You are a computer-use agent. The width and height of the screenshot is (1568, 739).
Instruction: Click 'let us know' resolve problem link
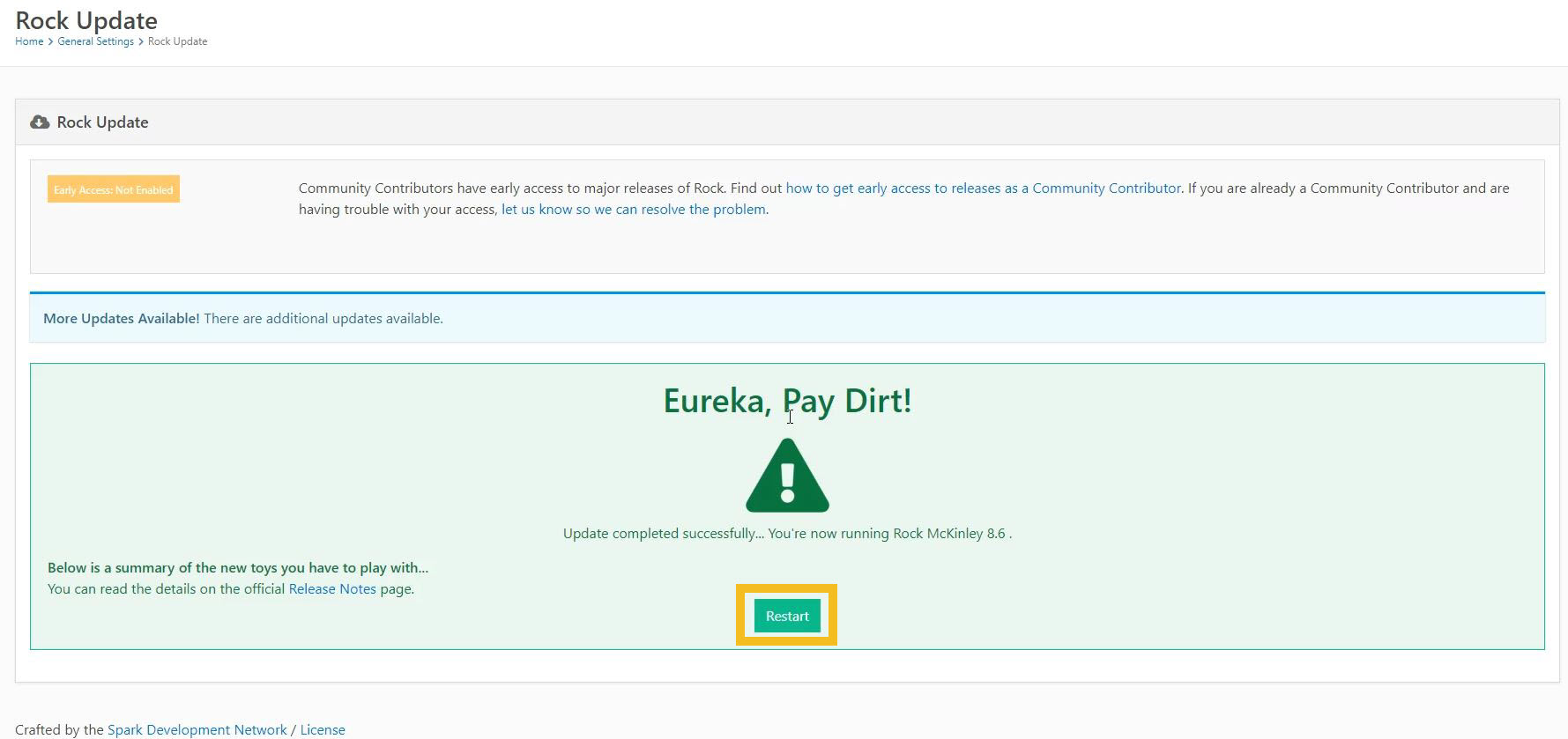[634, 209]
